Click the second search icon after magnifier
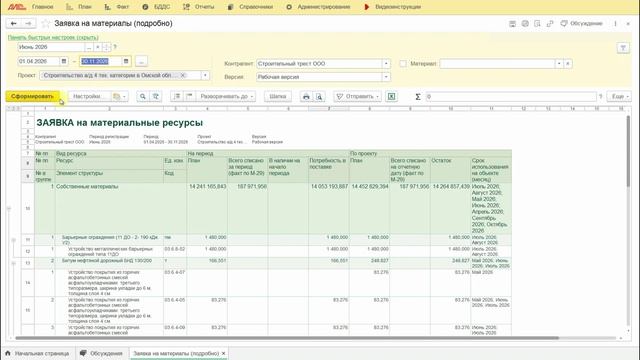The image size is (640, 360). tap(156, 97)
